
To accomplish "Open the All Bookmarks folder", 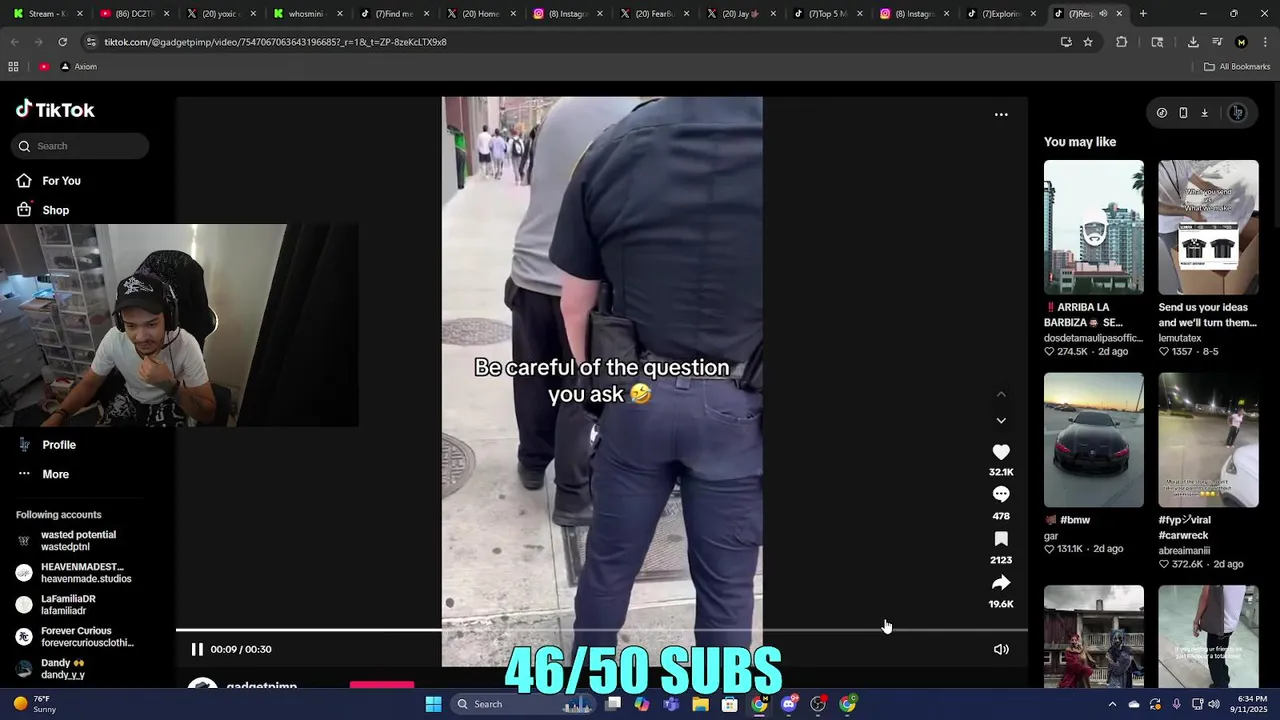I will pyautogui.click(x=1237, y=67).
